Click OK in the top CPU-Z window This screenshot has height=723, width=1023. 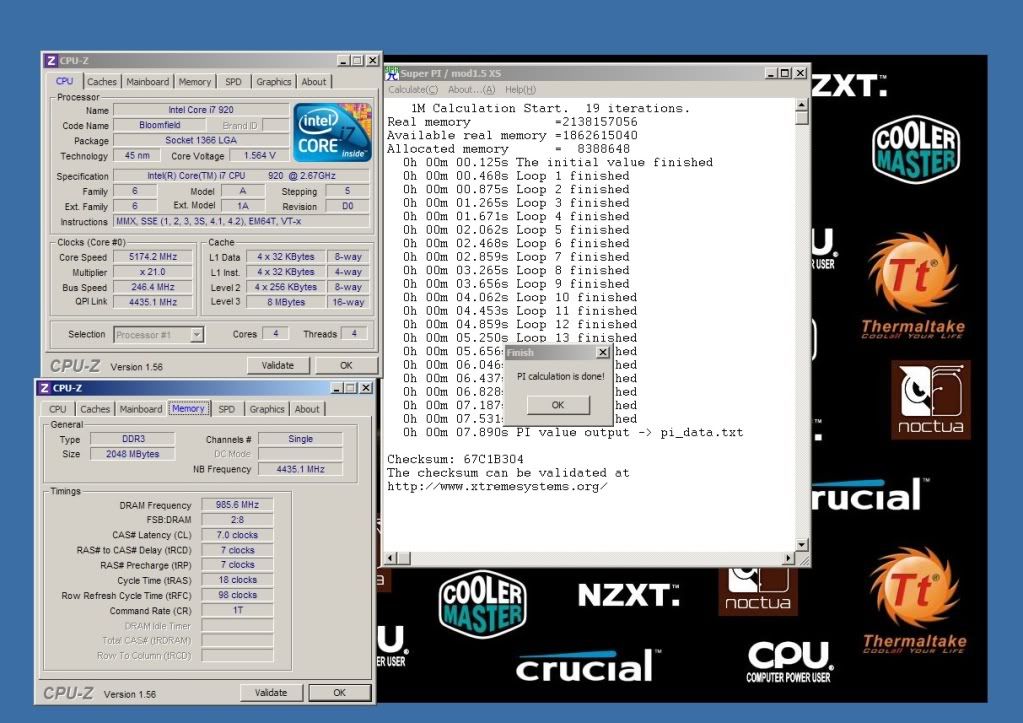[346, 365]
